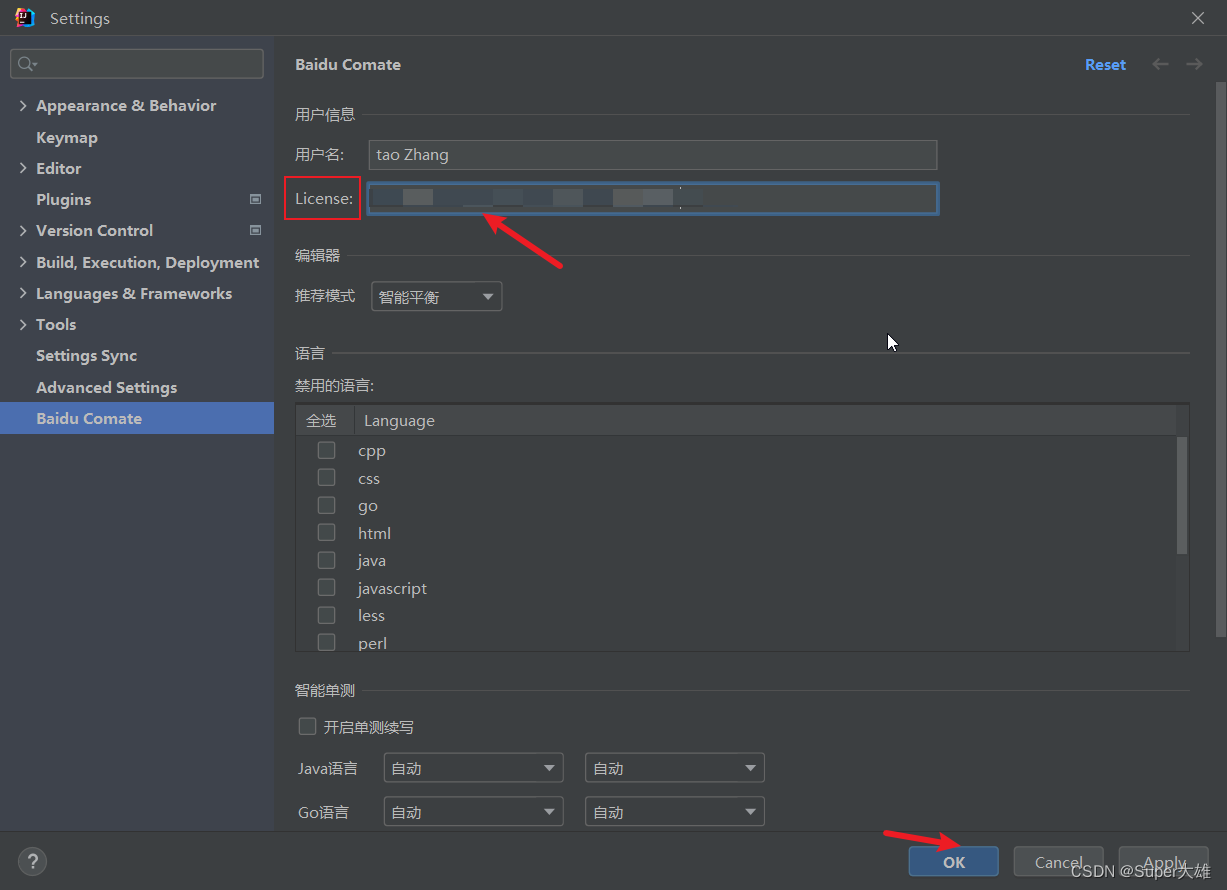Image resolution: width=1227 pixels, height=890 pixels.
Task: Click the search magnifier icon in settings
Action: click(26, 64)
